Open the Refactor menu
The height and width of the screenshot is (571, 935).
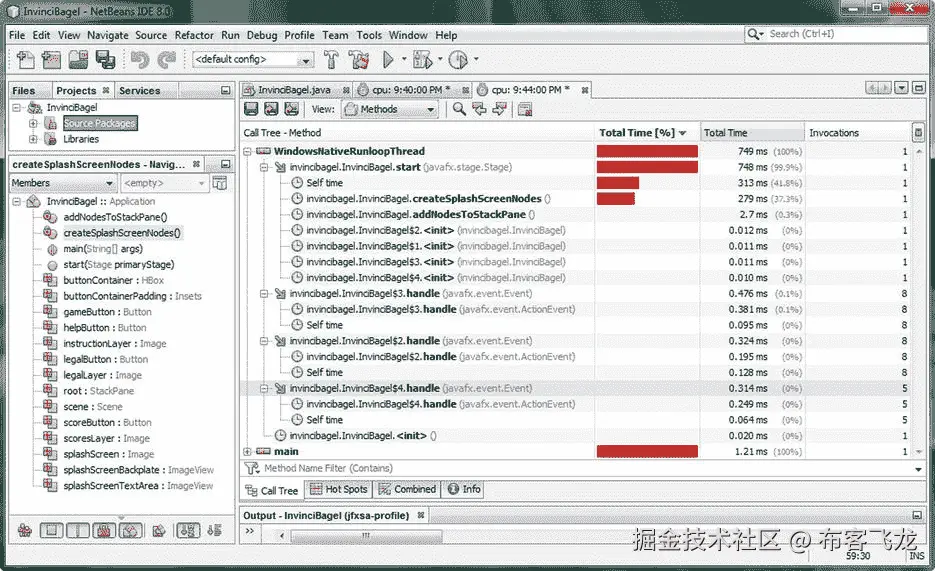[x=194, y=35]
